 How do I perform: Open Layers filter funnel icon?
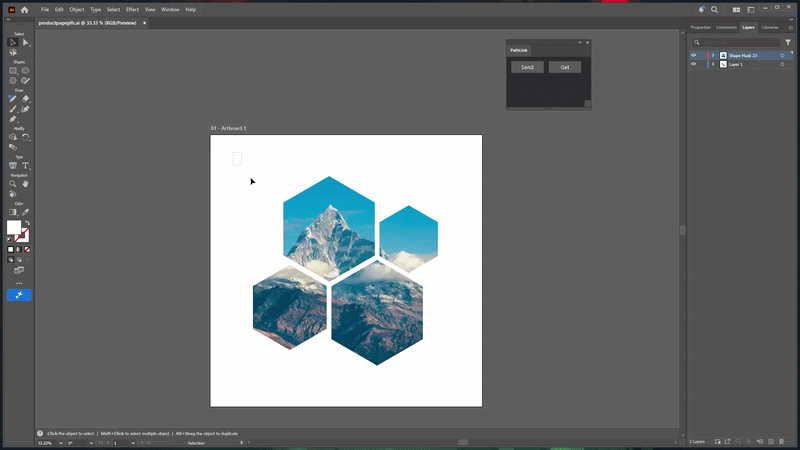pyautogui.click(x=788, y=42)
